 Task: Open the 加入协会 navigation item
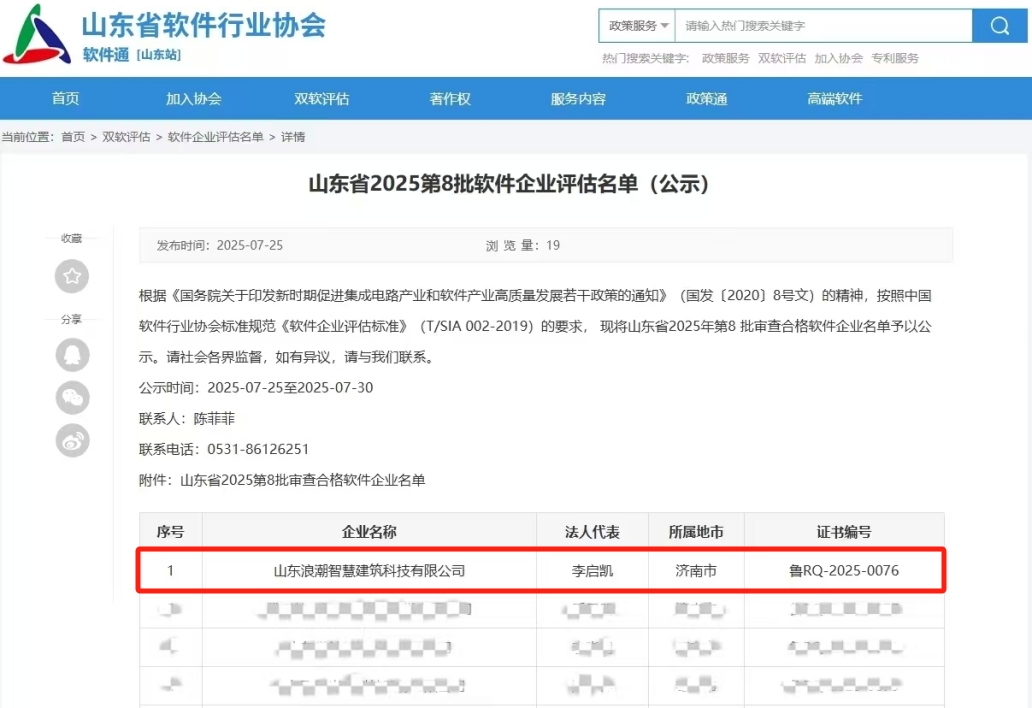pos(194,99)
